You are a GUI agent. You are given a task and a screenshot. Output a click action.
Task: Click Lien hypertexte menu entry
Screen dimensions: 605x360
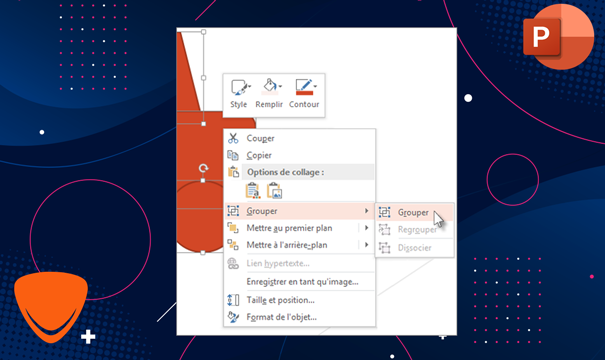point(299,264)
